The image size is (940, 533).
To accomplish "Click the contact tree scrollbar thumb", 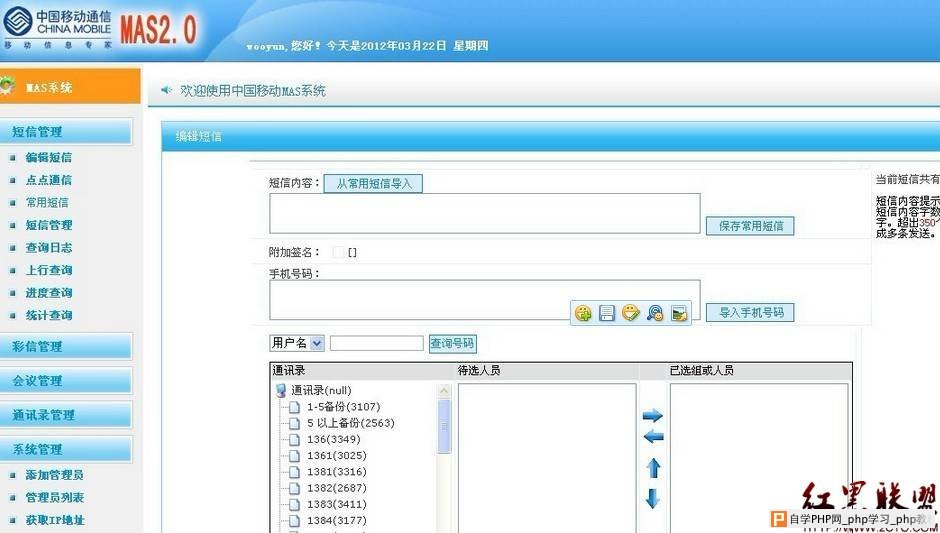I will pos(444,426).
